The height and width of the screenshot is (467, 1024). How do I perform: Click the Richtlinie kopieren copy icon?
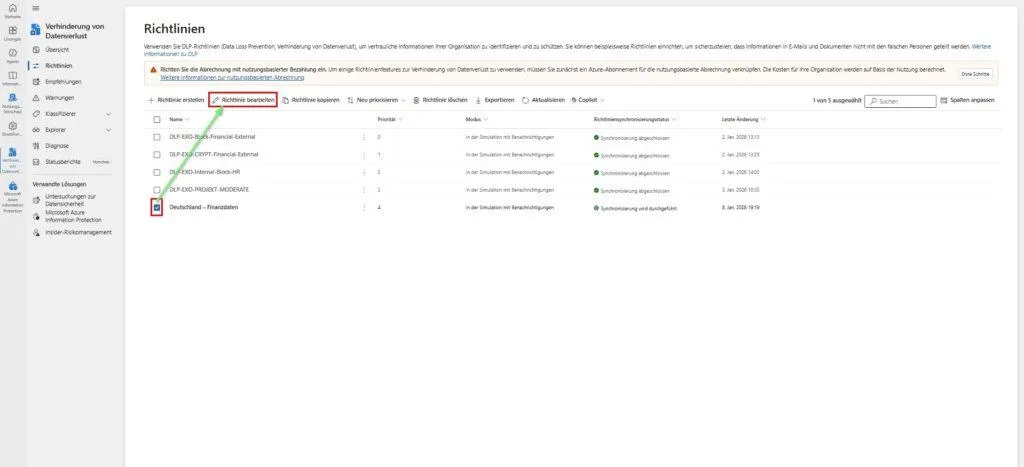pos(286,100)
